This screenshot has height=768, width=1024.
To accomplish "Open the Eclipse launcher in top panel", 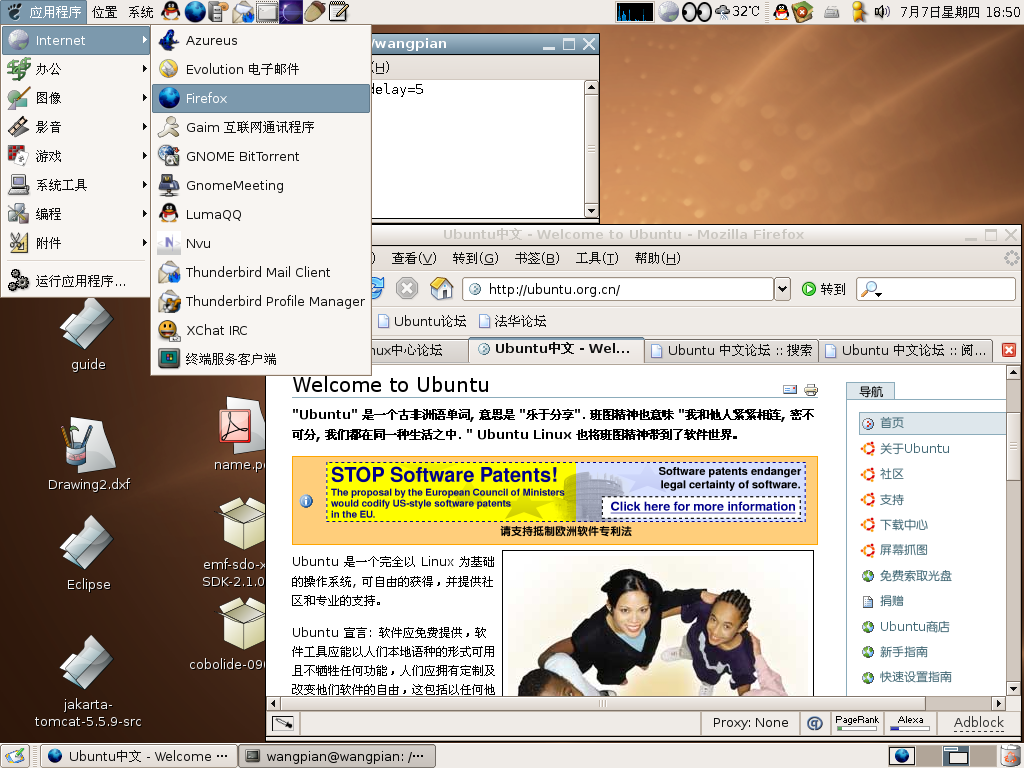I will pos(291,11).
